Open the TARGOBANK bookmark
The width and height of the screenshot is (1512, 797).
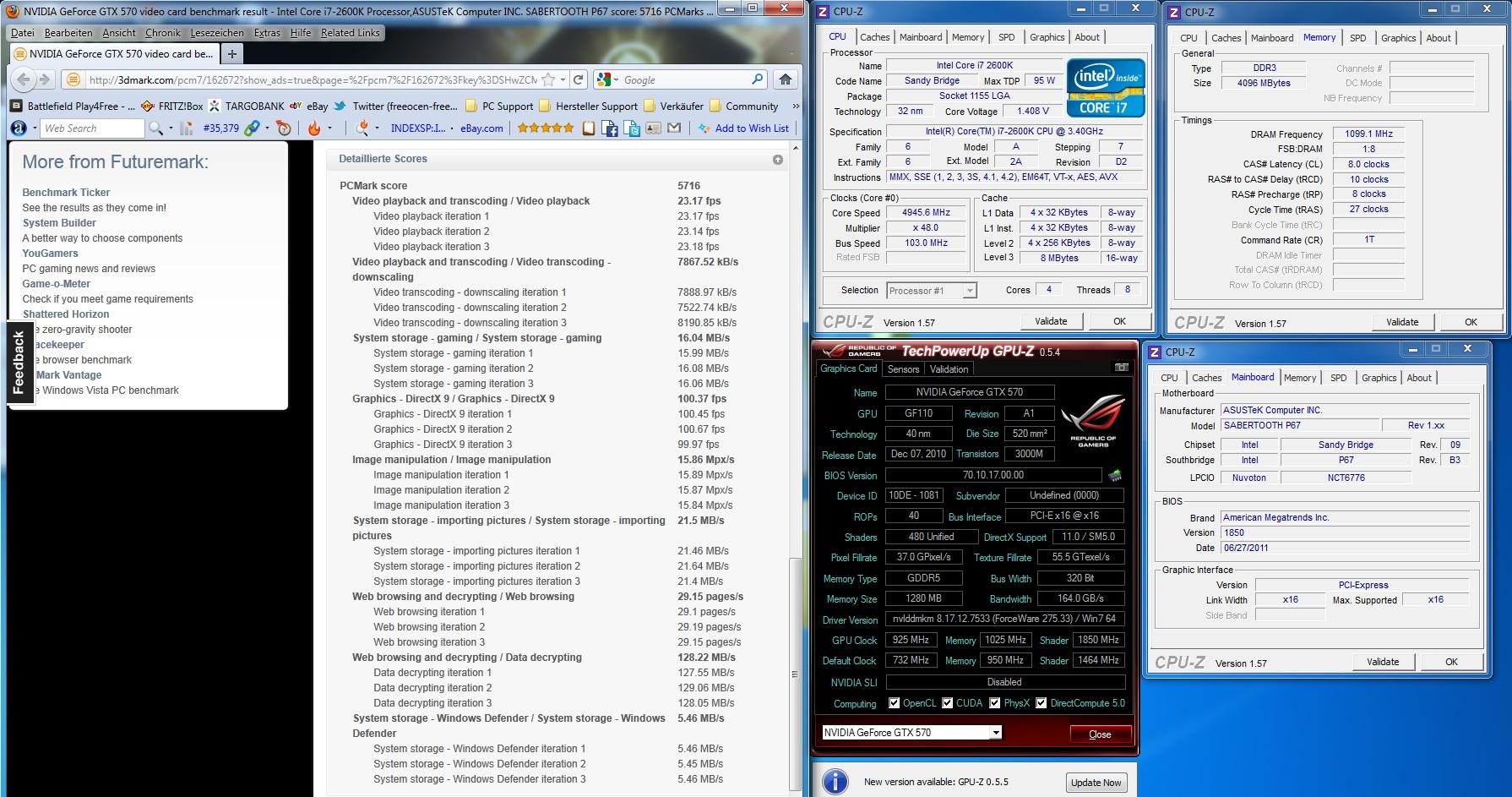246,106
